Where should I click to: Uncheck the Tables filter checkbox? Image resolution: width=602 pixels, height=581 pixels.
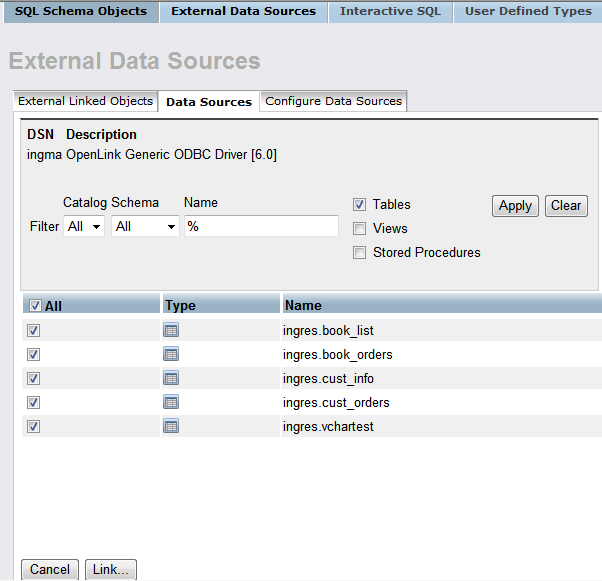pos(359,204)
